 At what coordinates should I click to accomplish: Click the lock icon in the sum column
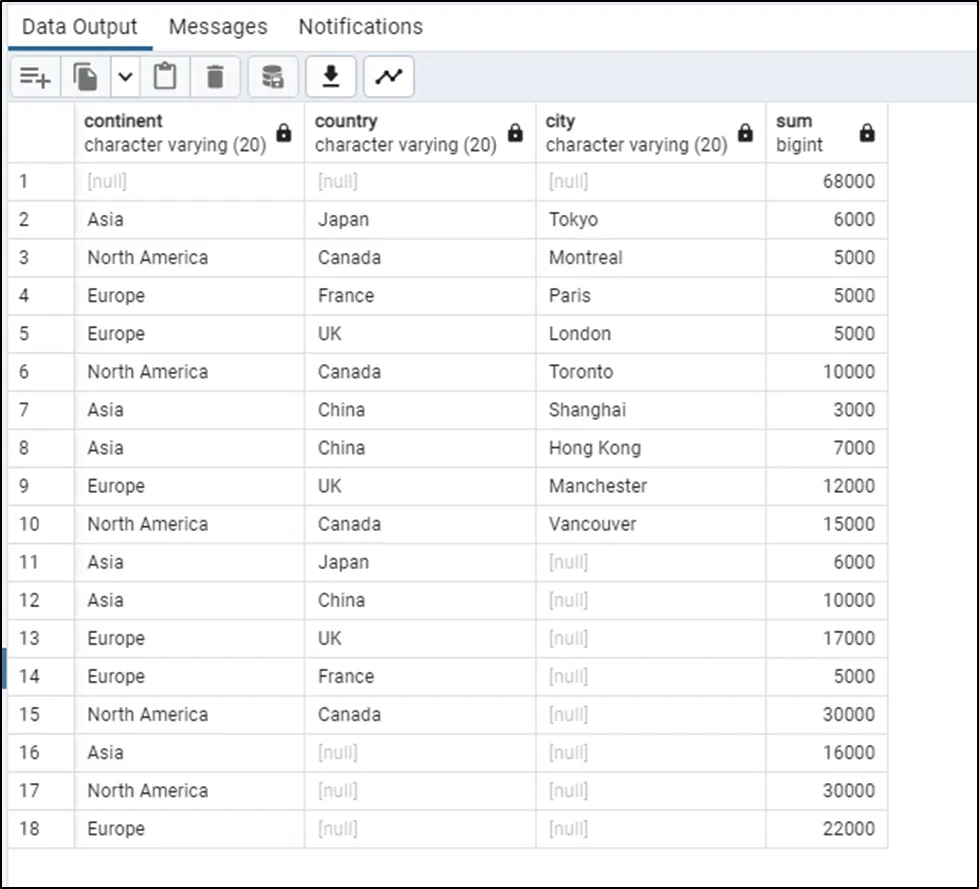coord(867,133)
